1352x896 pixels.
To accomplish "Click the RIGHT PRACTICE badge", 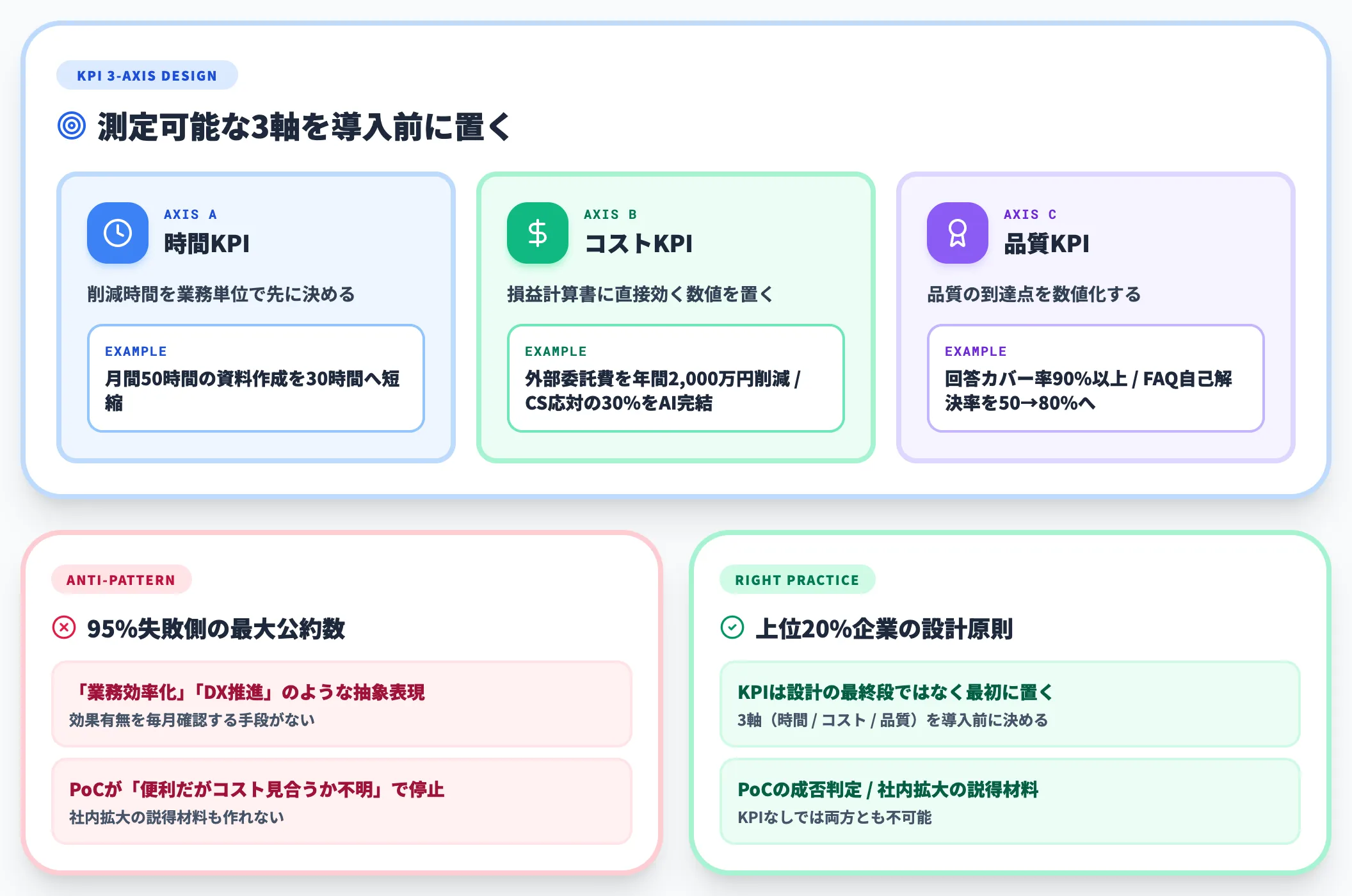I will (x=797, y=580).
